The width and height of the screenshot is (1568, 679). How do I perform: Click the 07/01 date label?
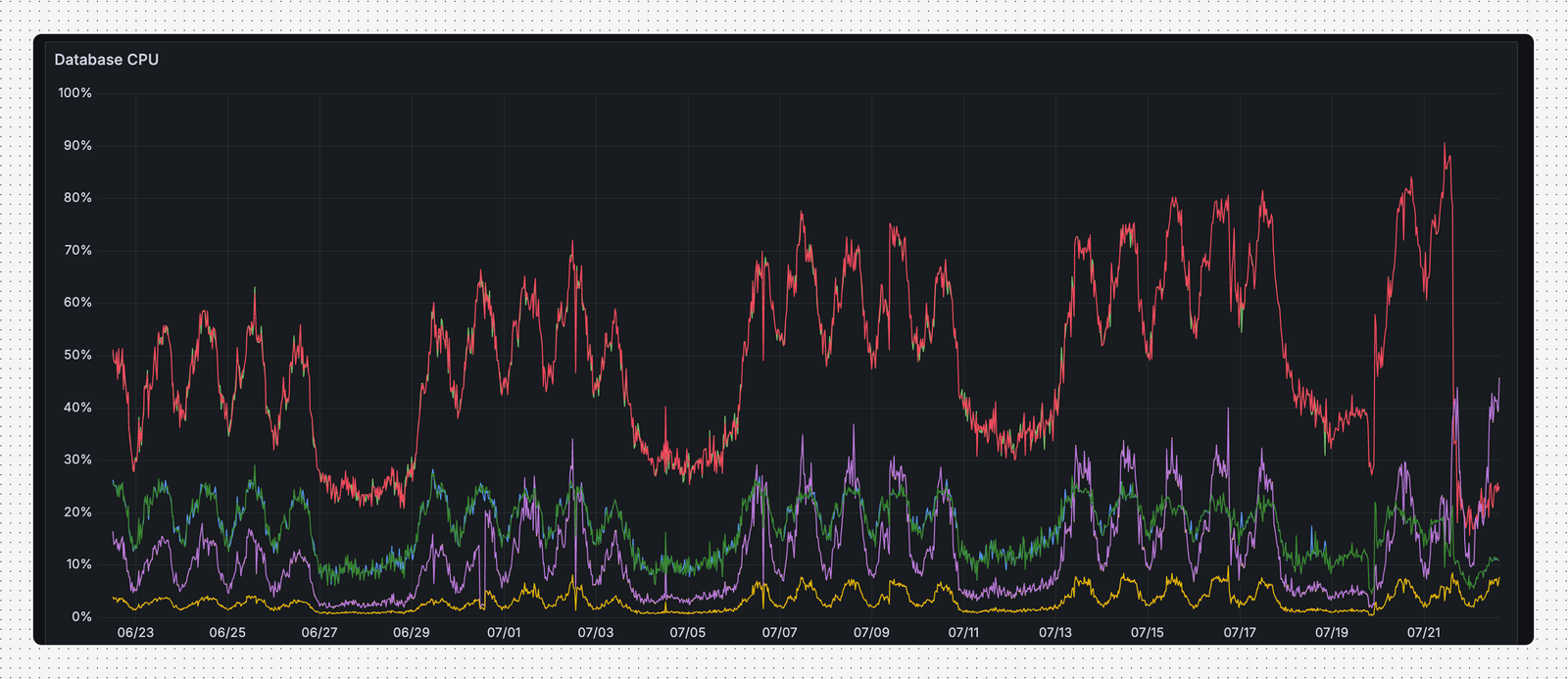[x=504, y=633]
